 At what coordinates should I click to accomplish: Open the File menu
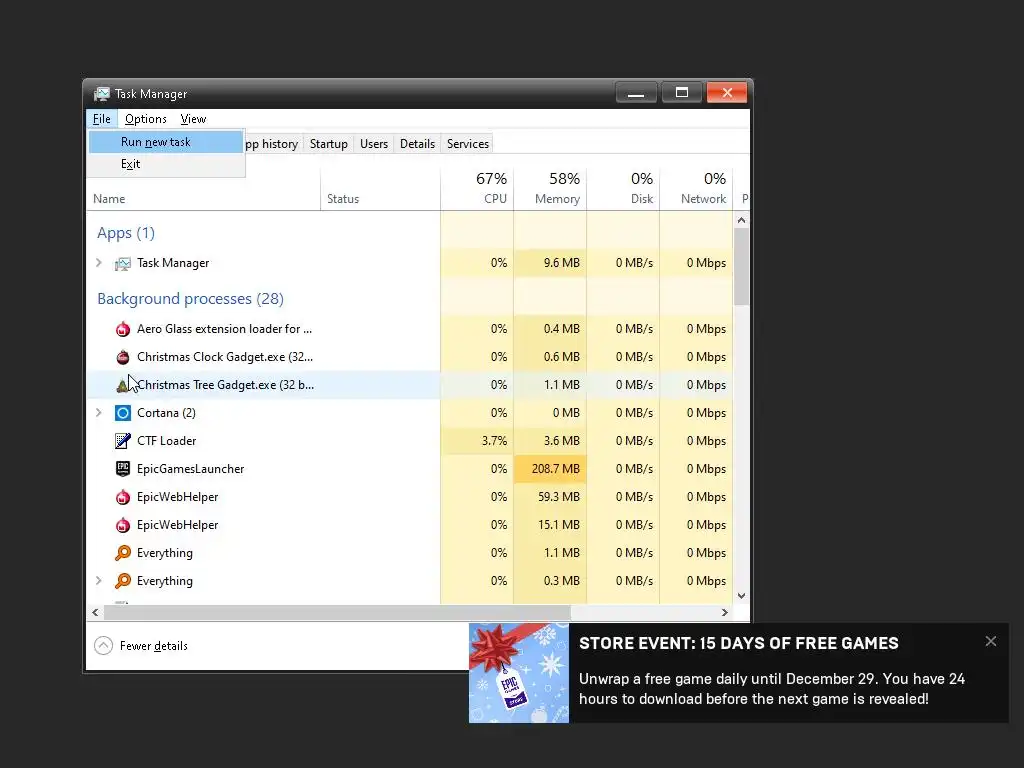(101, 119)
